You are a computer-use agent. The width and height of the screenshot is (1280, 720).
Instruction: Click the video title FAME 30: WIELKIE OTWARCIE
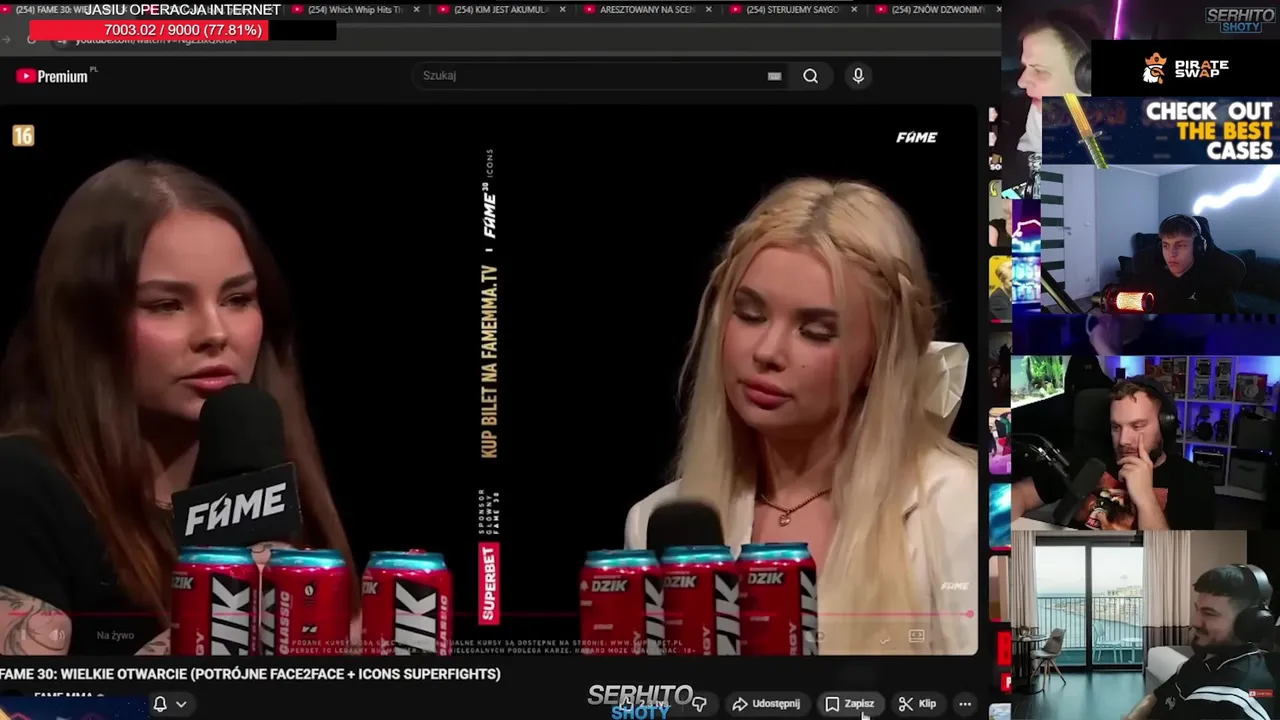click(250, 674)
